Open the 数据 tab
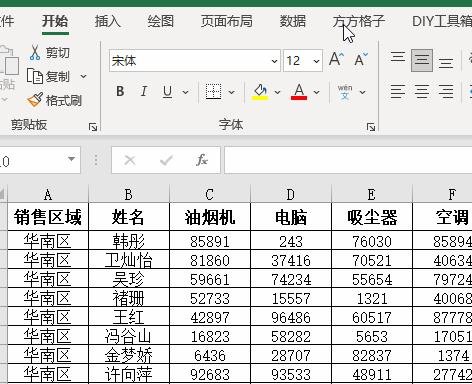472x384 pixels. (x=293, y=21)
